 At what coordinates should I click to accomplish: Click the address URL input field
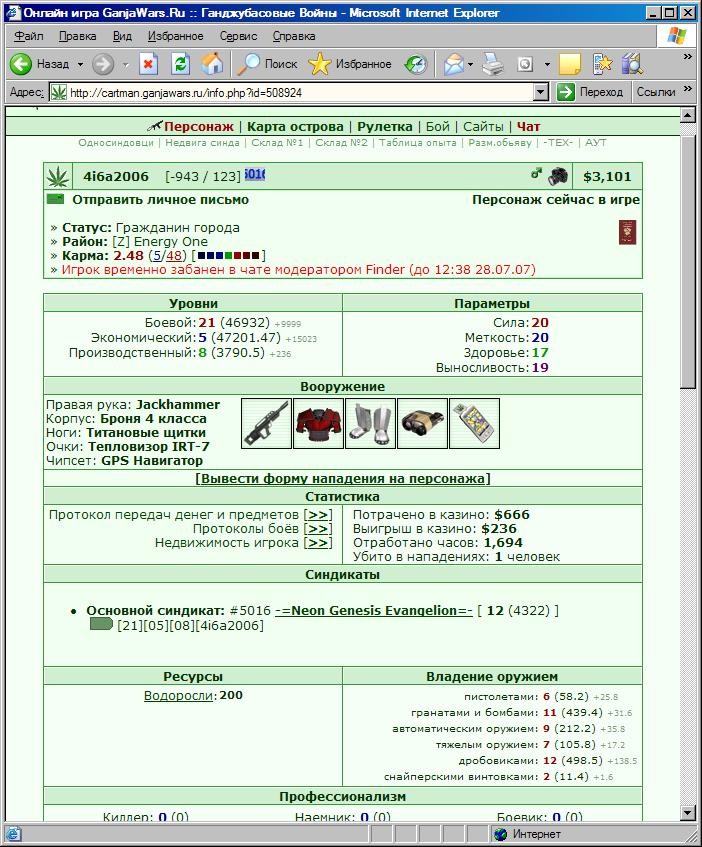pos(300,92)
